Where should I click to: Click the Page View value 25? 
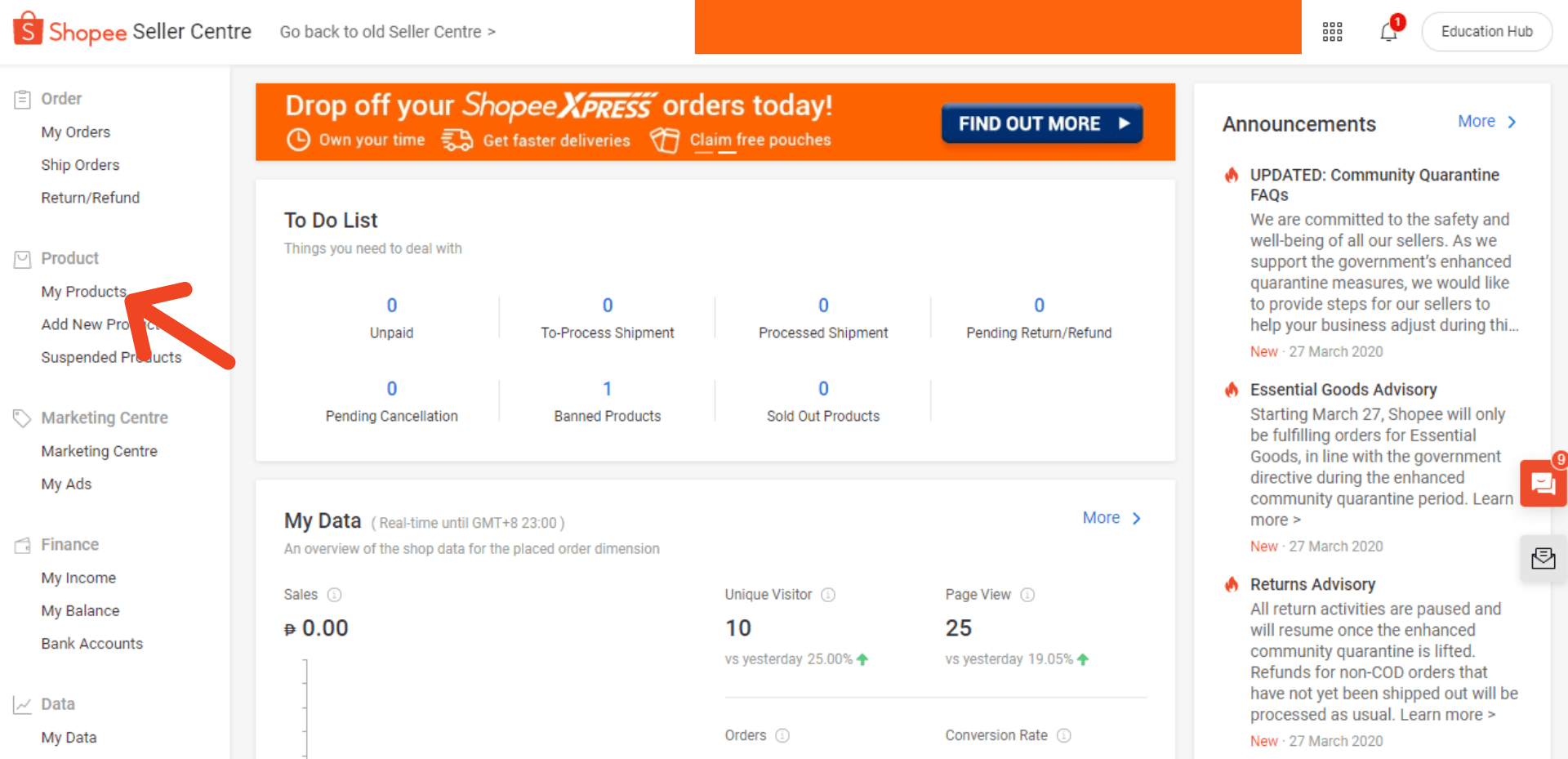[x=958, y=627]
